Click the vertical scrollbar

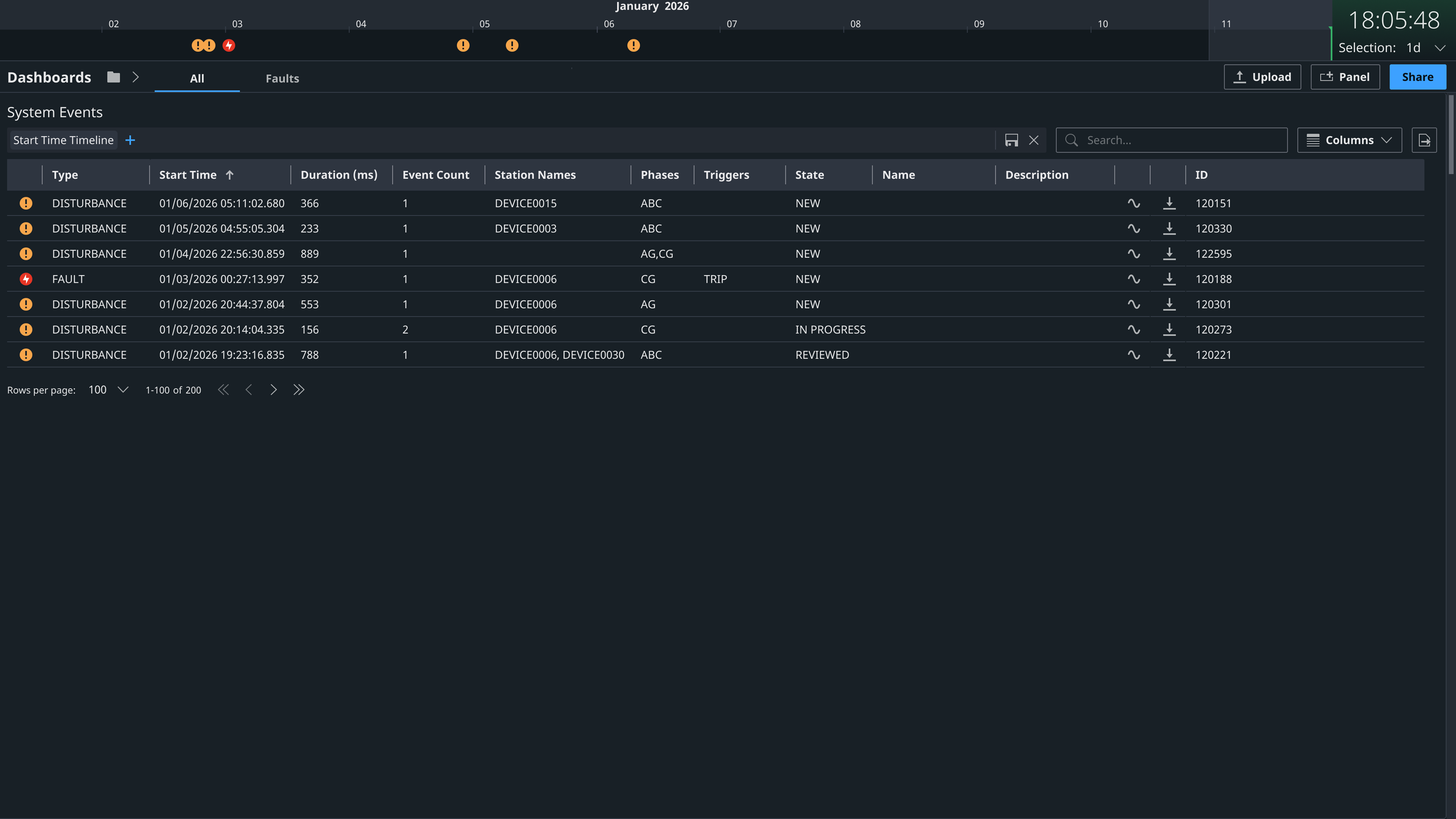[x=1451, y=136]
